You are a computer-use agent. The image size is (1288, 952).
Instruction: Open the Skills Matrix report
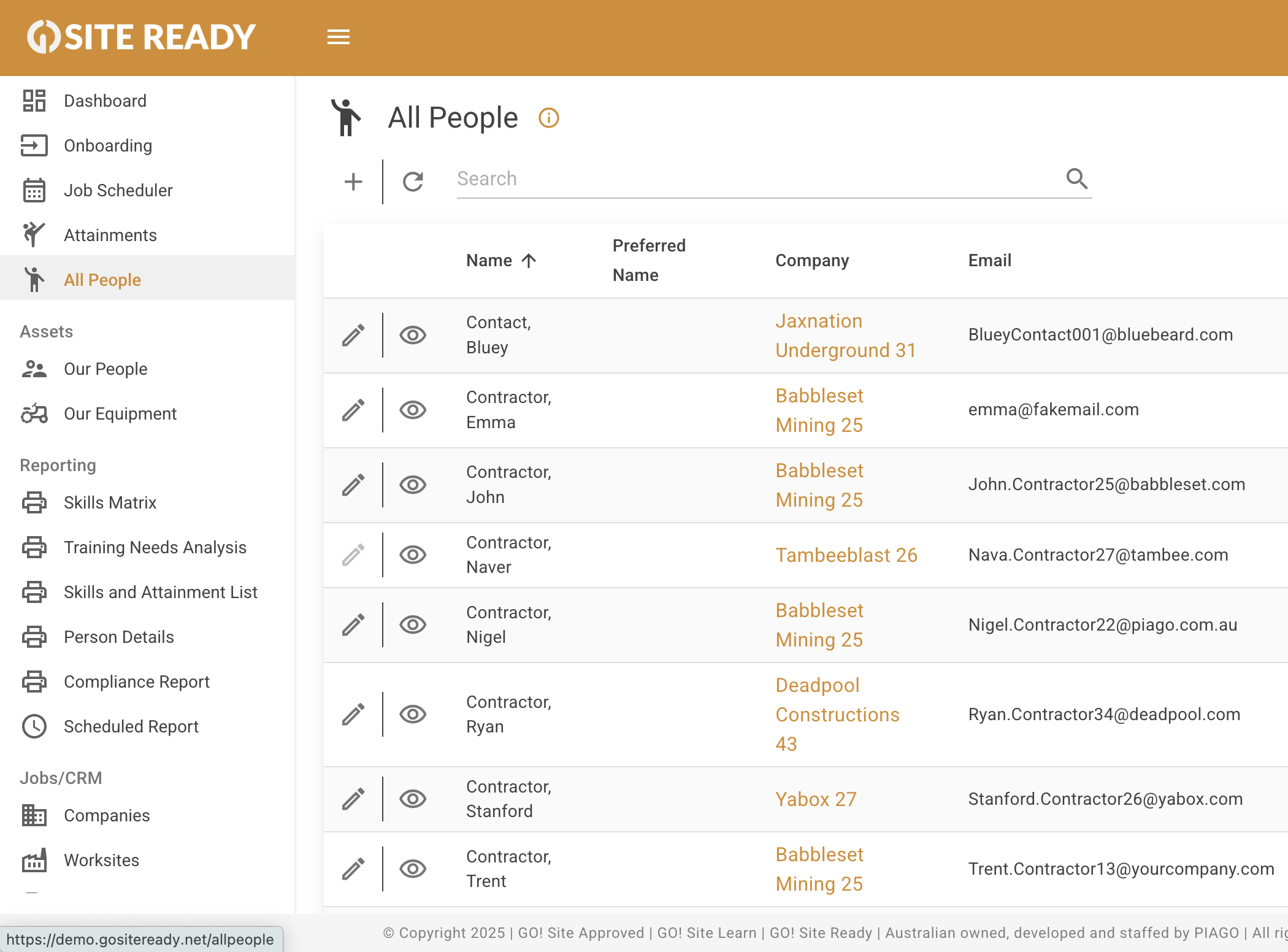(147, 502)
